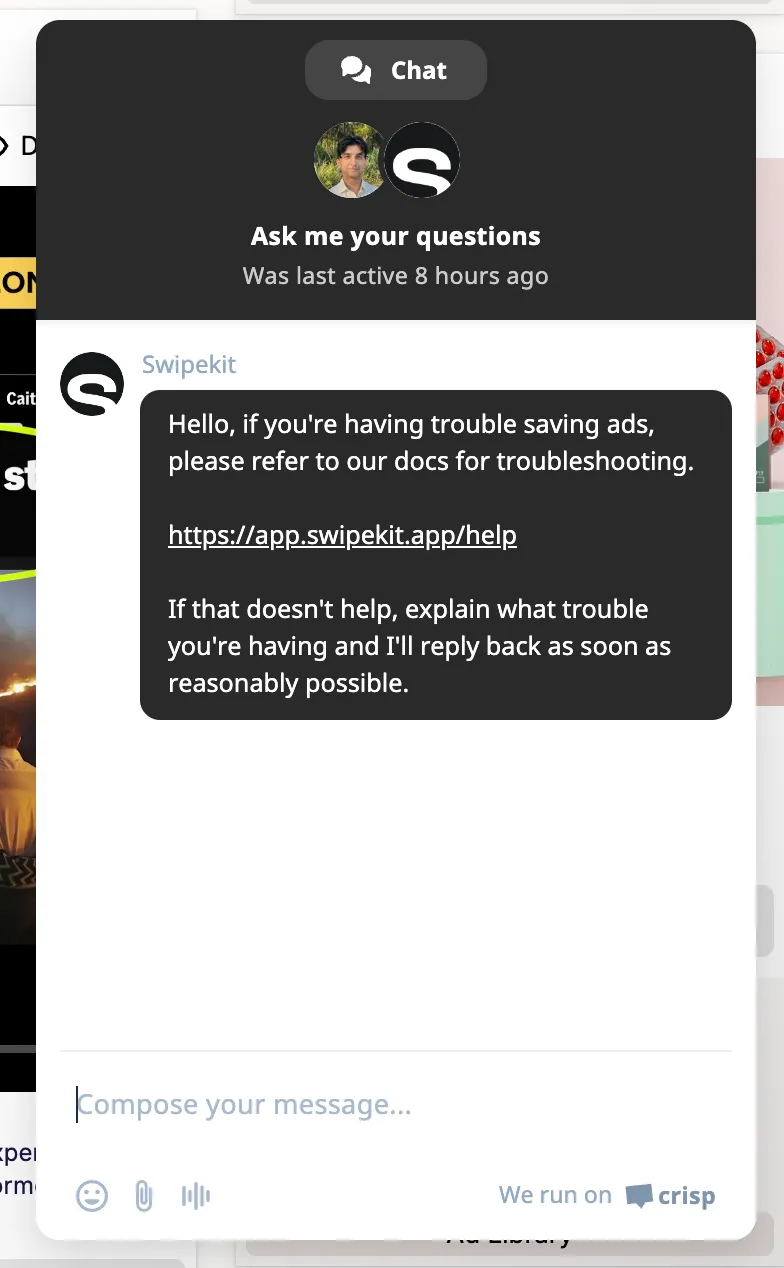Open the emoji picker smiley icon
784x1268 pixels.
click(92, 1195)
